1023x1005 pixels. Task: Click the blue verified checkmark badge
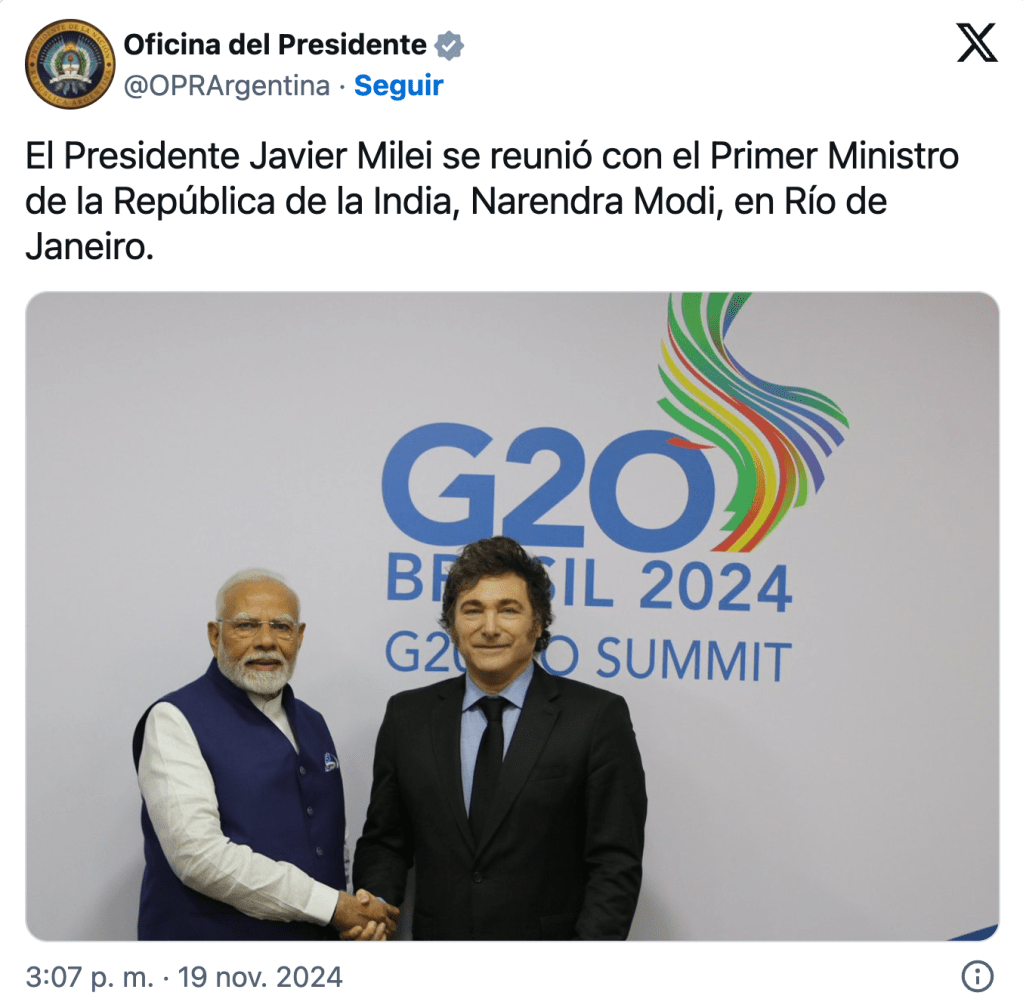click(449, 46)
